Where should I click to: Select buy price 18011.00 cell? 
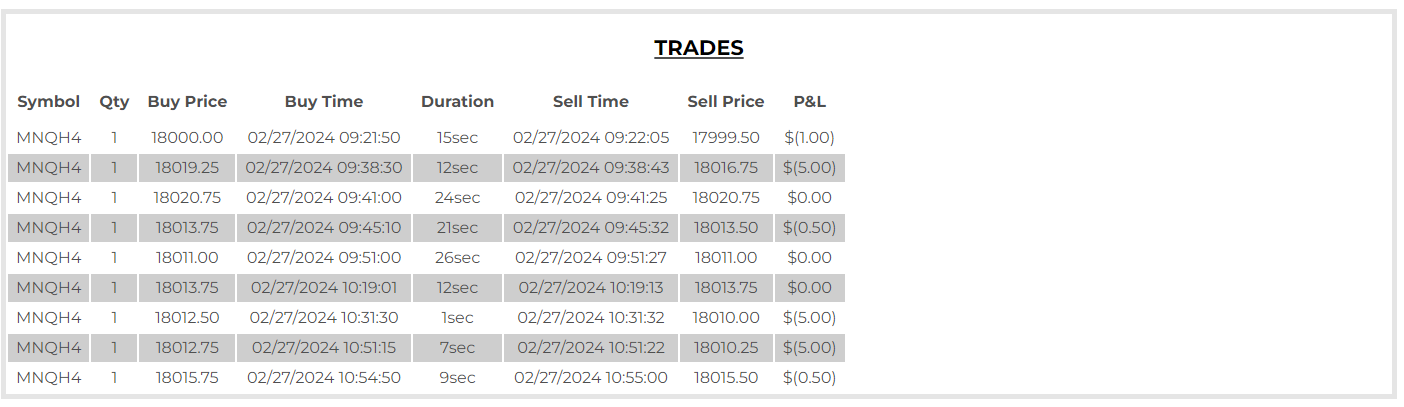click(x=187, y=258)
